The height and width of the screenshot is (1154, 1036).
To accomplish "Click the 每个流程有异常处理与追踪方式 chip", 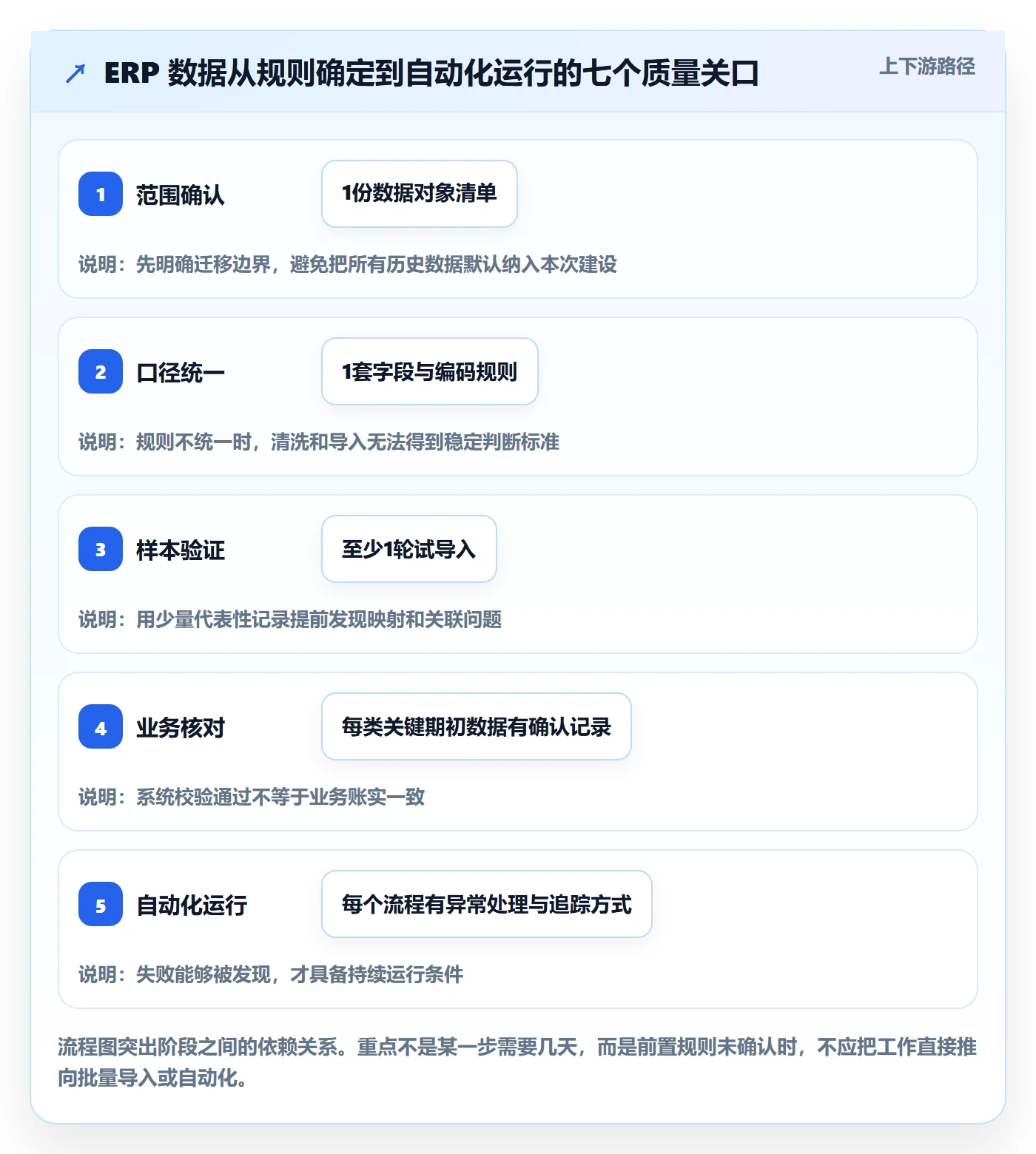I will [x=487, y=904].
